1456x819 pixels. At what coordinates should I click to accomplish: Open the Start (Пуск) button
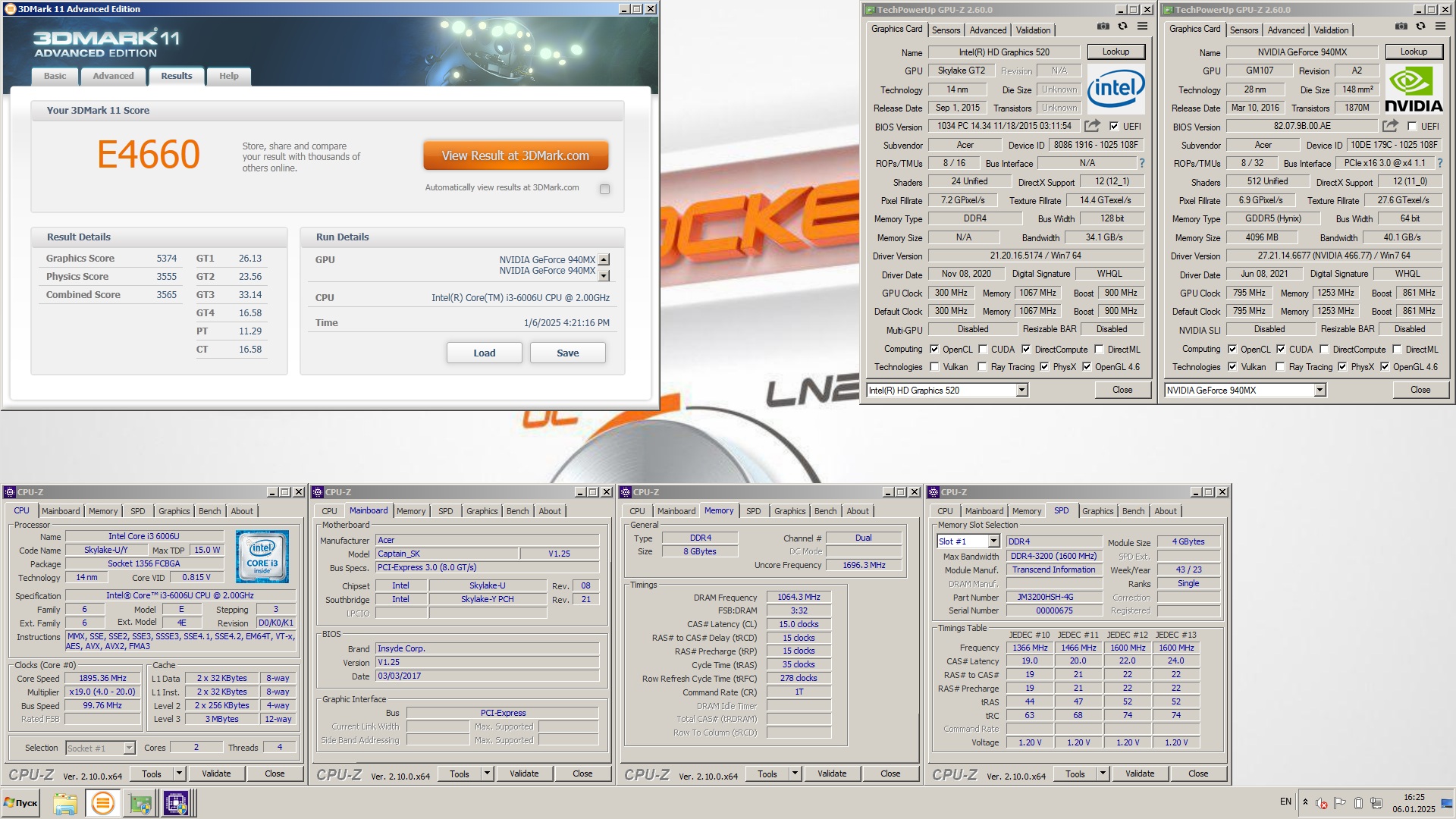pos(21,802)
